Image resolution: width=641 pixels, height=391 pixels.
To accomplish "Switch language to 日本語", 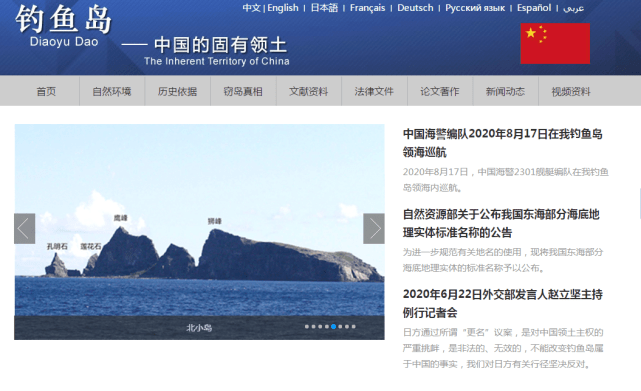I will pos(324,8).
